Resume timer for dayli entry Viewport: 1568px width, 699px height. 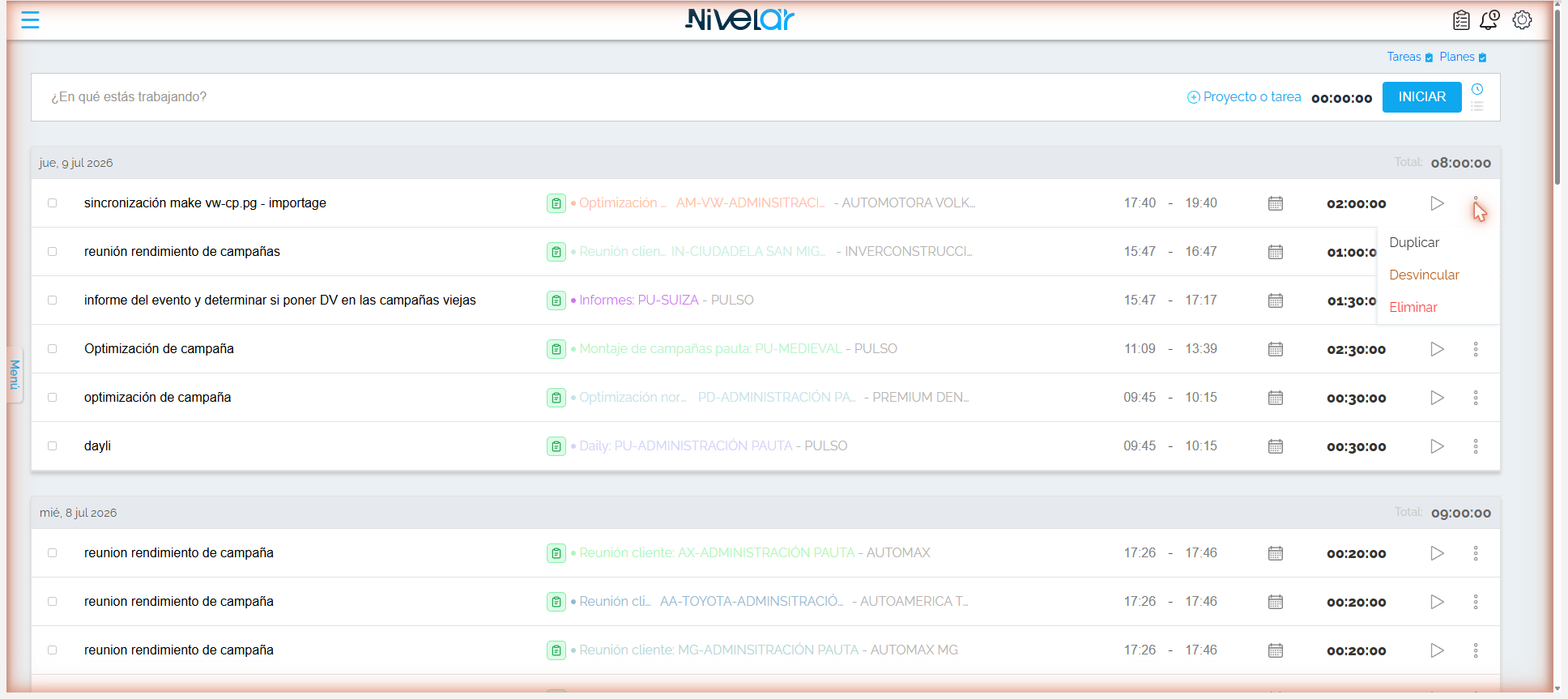click(1437, 446)
